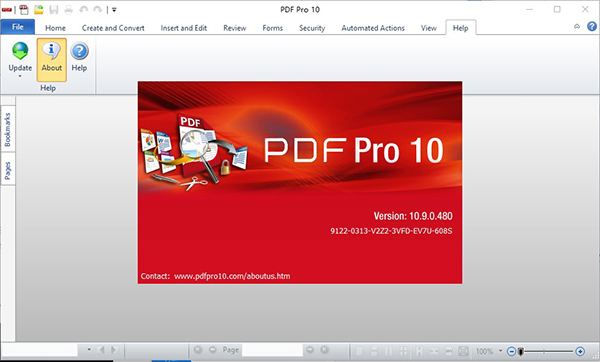600x362 pixels.
Task: Click the fit page icon beside 100%
Action: point(463,351)
